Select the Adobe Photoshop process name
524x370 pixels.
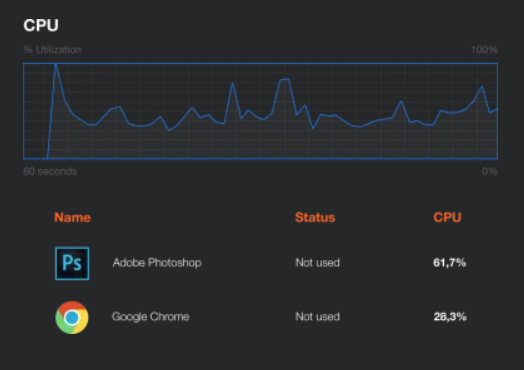coord(157,263)
